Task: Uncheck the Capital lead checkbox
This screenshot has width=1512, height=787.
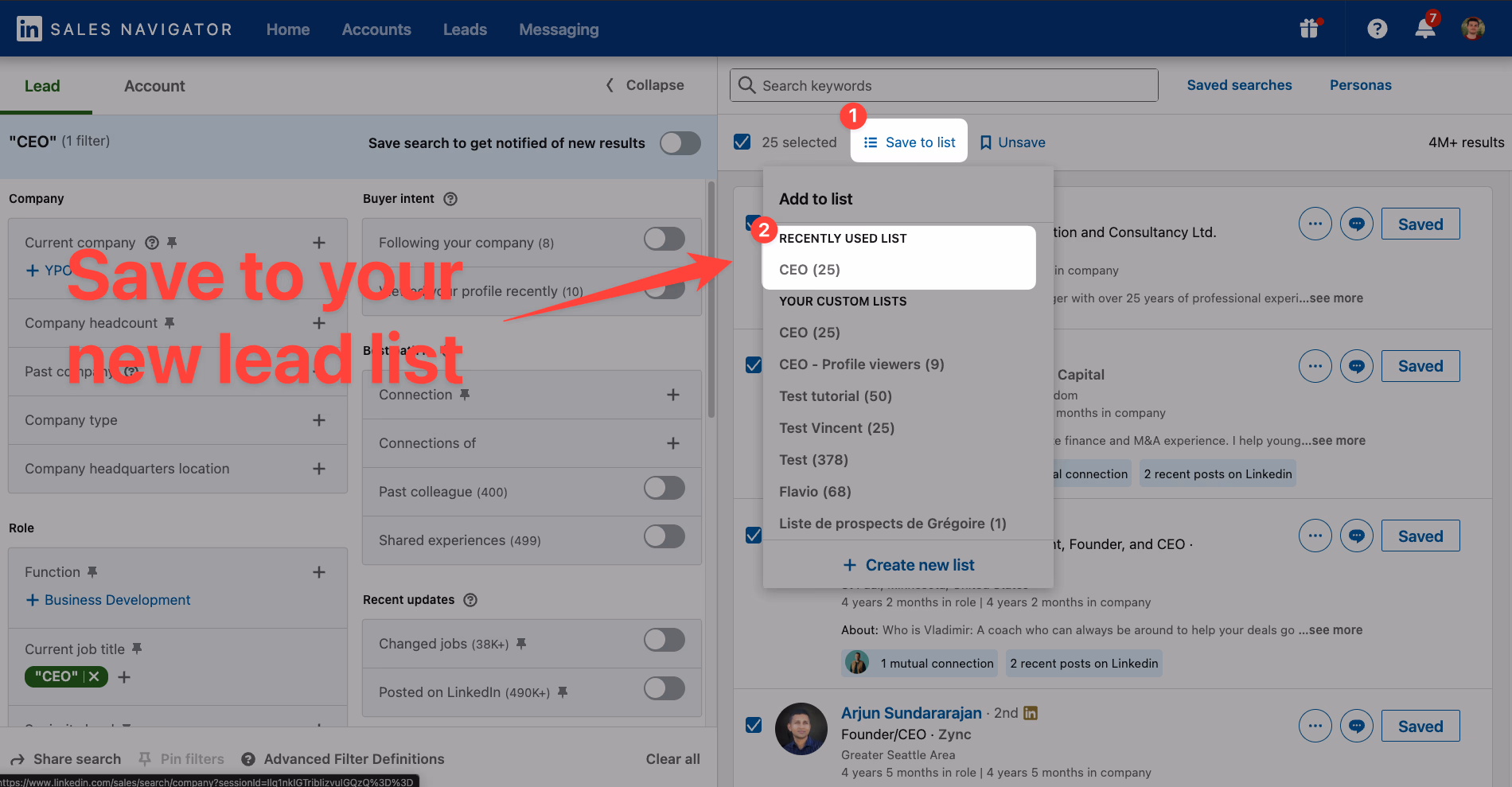Action: (754, 364)
